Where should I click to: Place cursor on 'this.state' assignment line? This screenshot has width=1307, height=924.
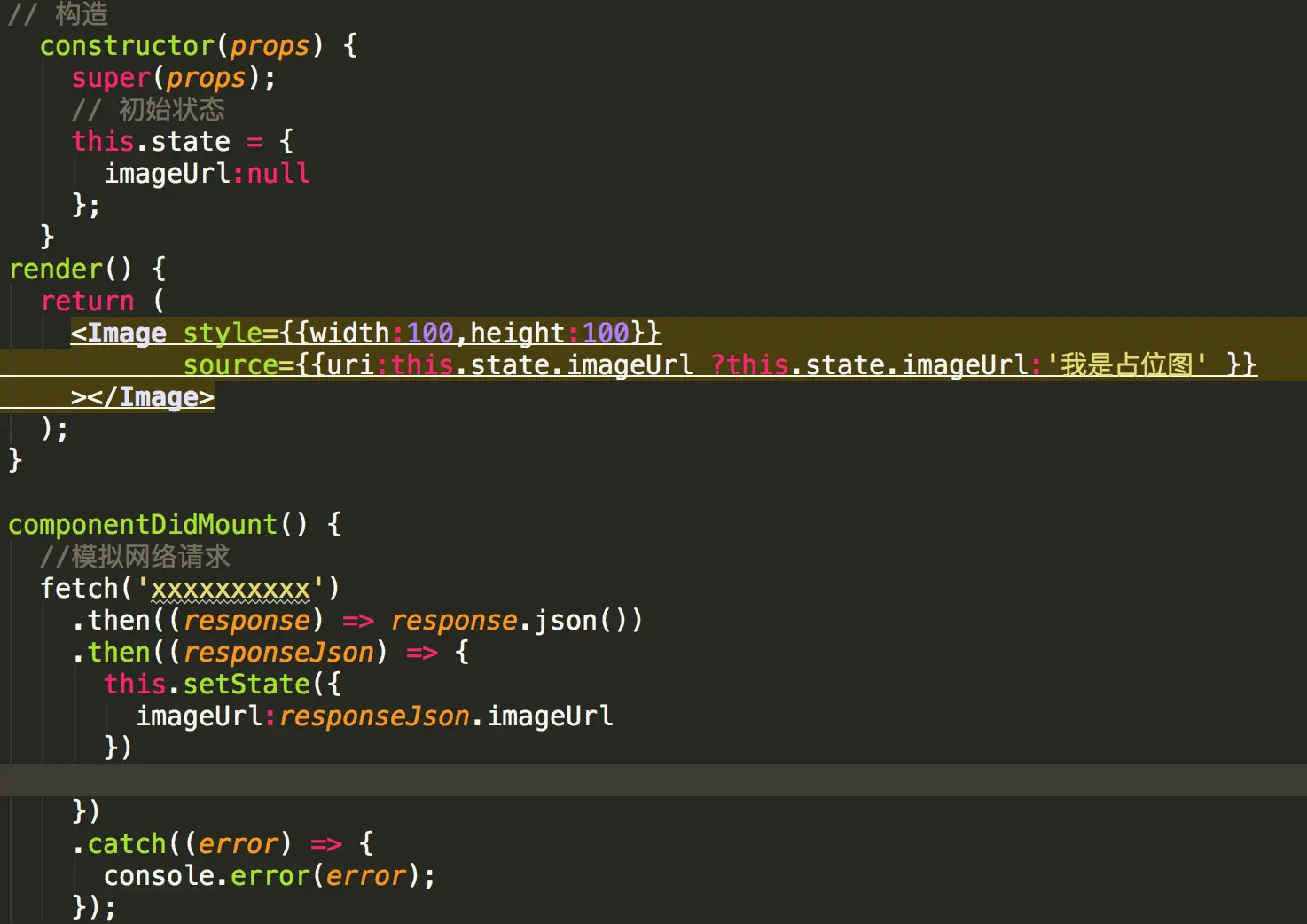[x=183, y=141]
